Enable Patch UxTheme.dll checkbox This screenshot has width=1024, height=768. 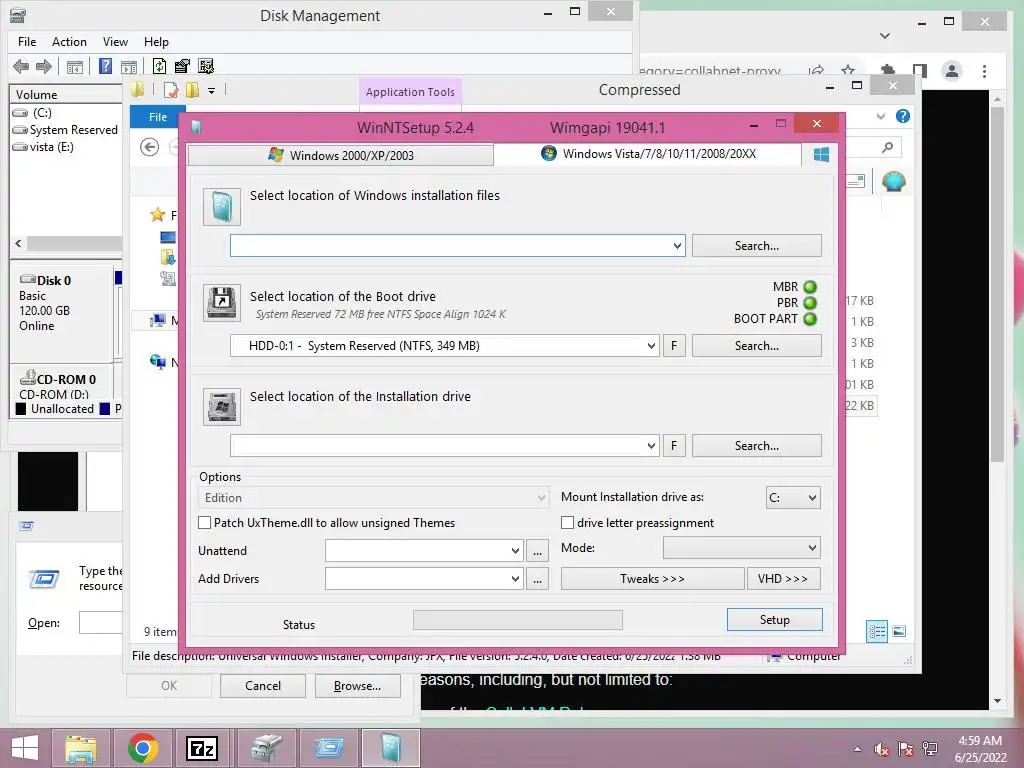[204, 522]
